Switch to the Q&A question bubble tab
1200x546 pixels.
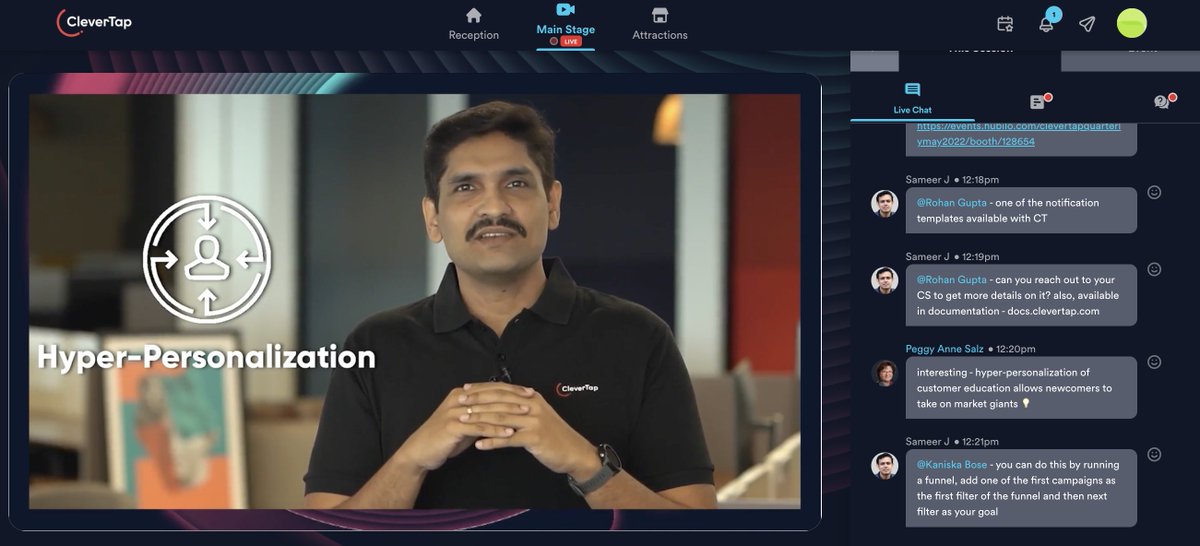pyautogui.click(x=1162, y=101)
